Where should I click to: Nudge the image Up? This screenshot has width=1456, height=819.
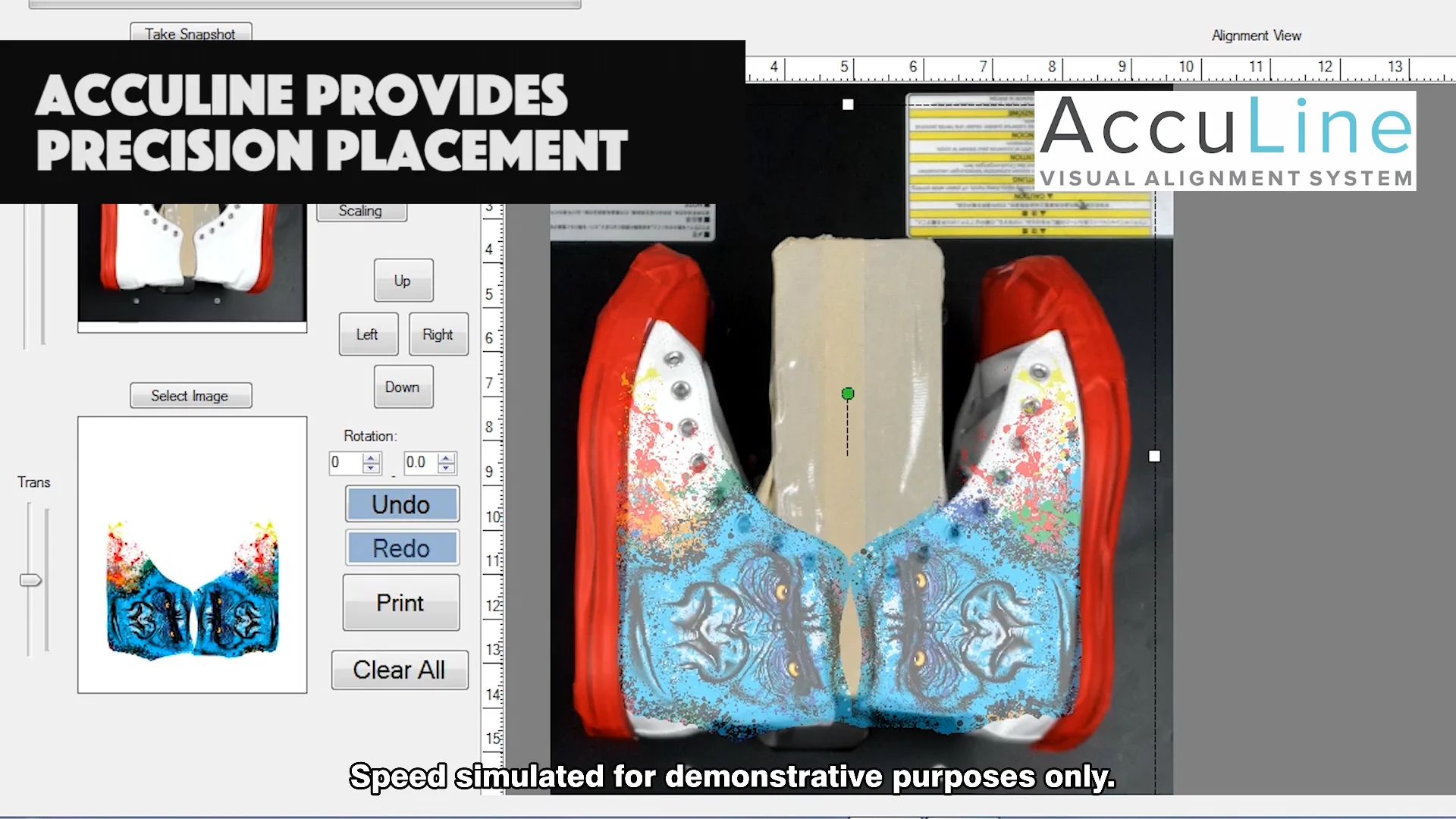coord(403,281)
